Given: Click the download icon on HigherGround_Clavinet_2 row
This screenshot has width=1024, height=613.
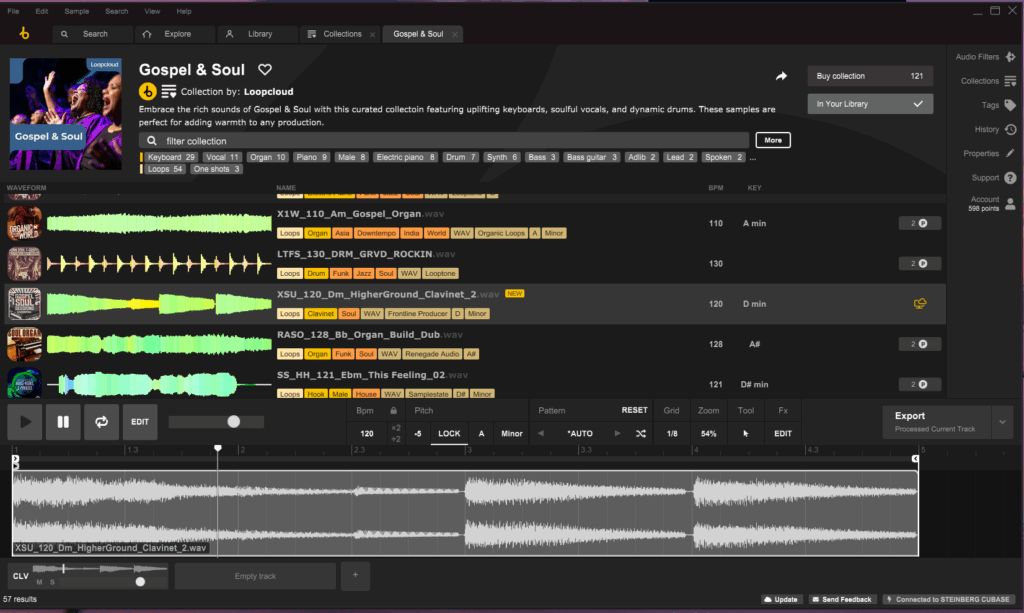Looking at the screenshot, I should 920,303.
